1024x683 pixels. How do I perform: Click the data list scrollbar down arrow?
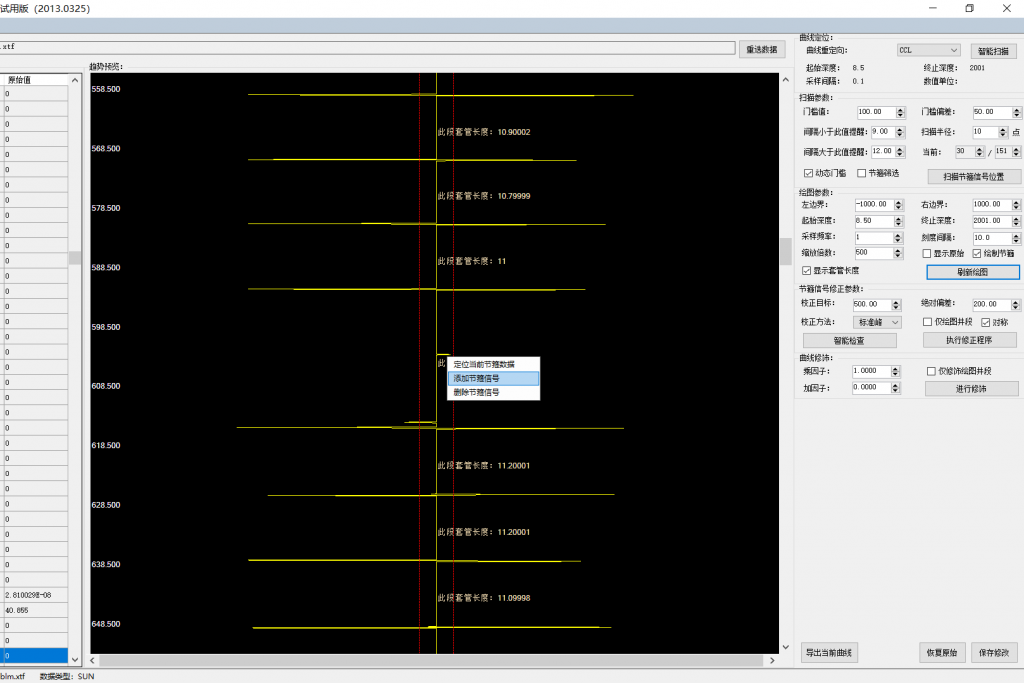click(75, 659)
